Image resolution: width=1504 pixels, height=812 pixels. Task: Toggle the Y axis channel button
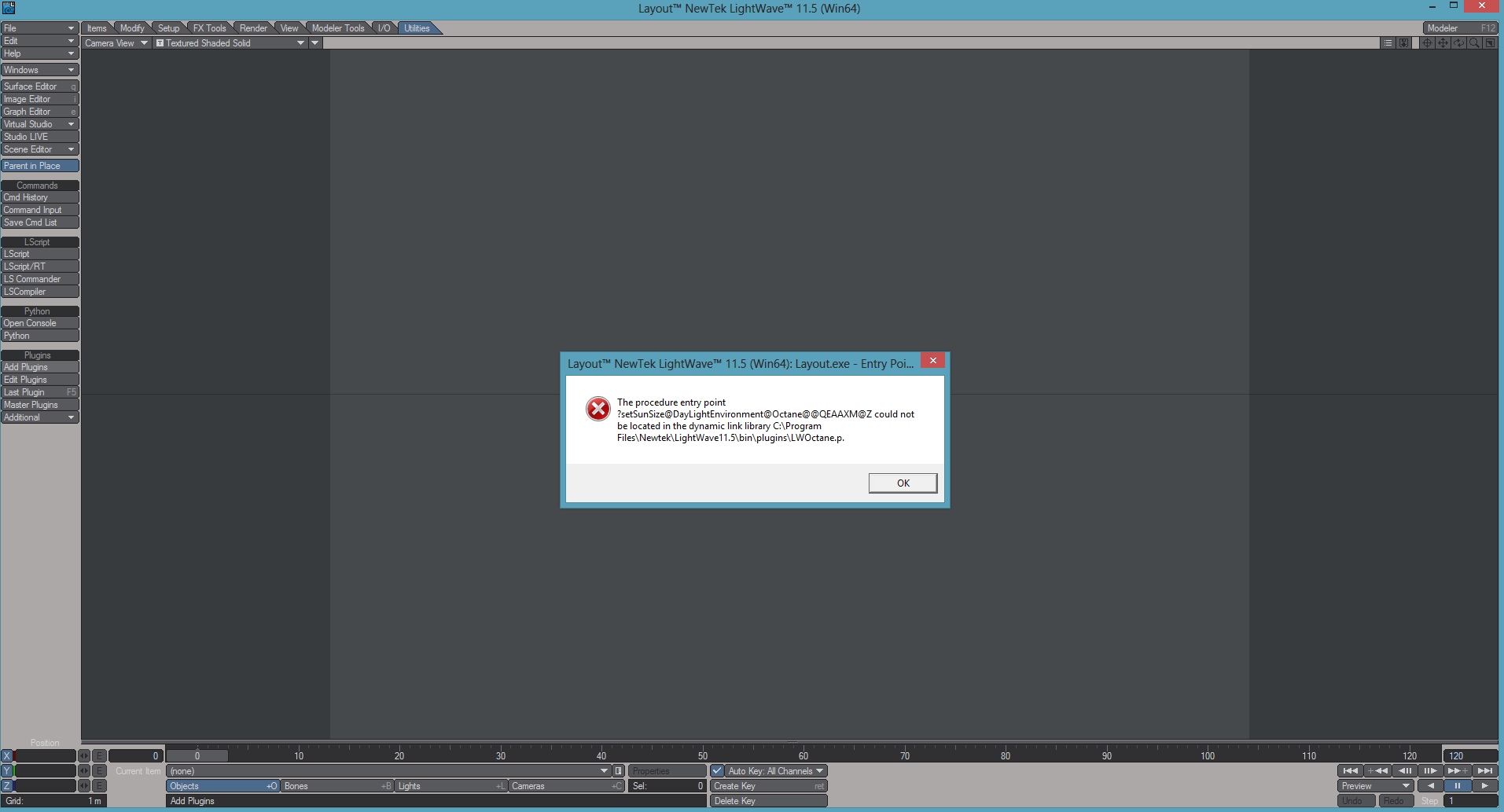coord(7,771)
